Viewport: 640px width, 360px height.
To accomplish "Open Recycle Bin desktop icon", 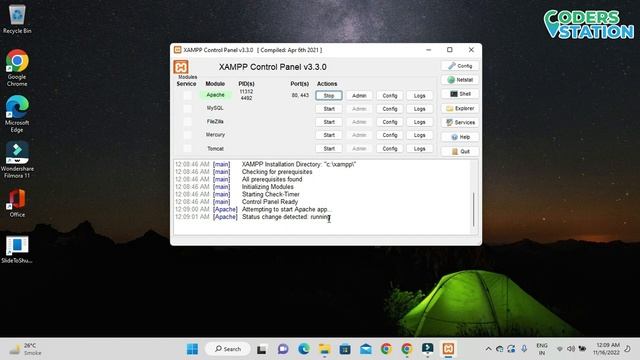I will 17,18.
